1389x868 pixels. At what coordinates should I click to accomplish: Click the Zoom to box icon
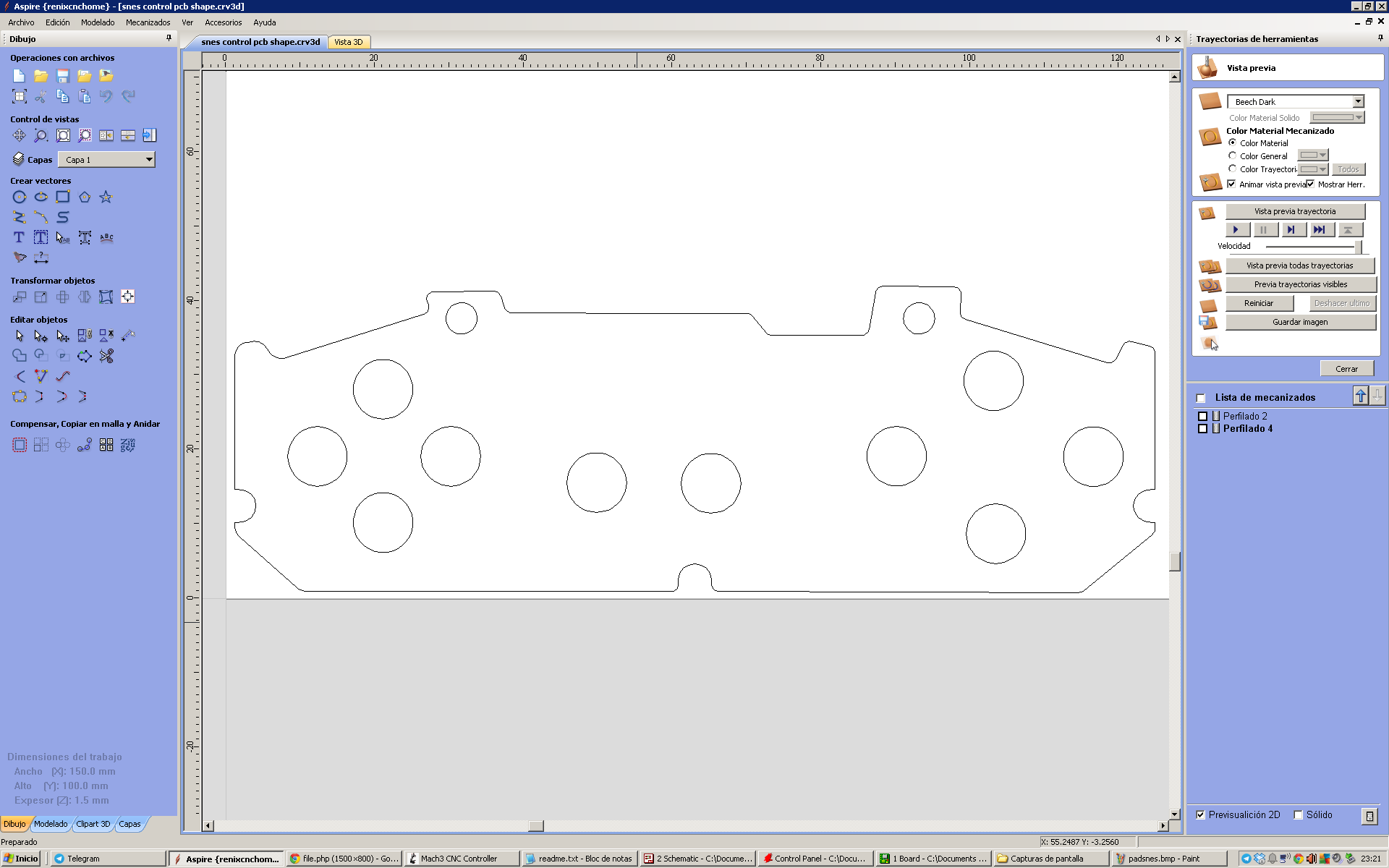point(41,135)
